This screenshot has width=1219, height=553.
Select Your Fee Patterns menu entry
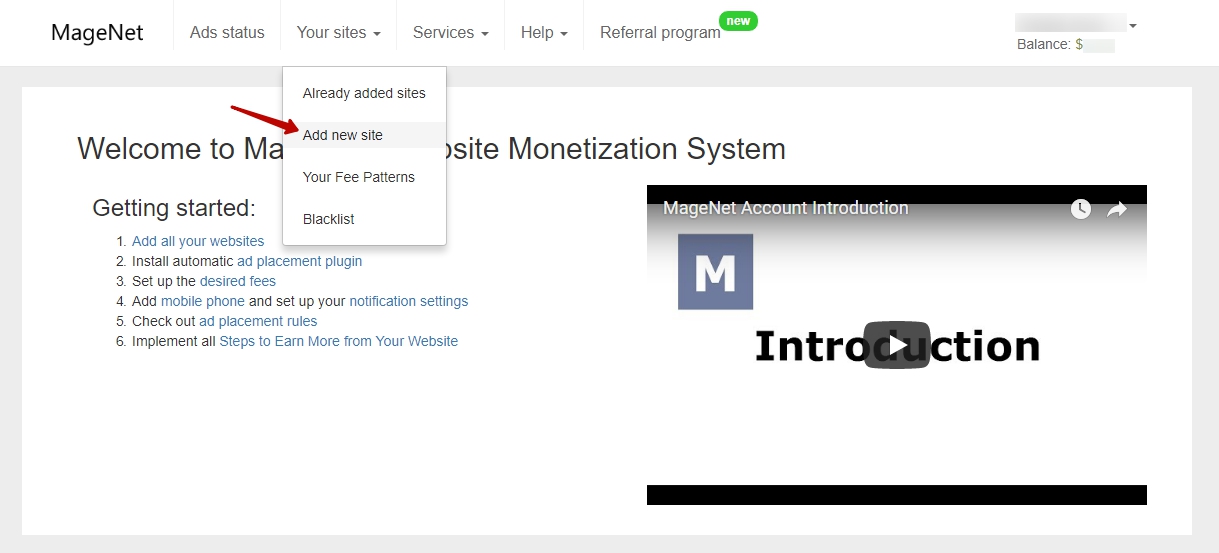coord(364,177)
